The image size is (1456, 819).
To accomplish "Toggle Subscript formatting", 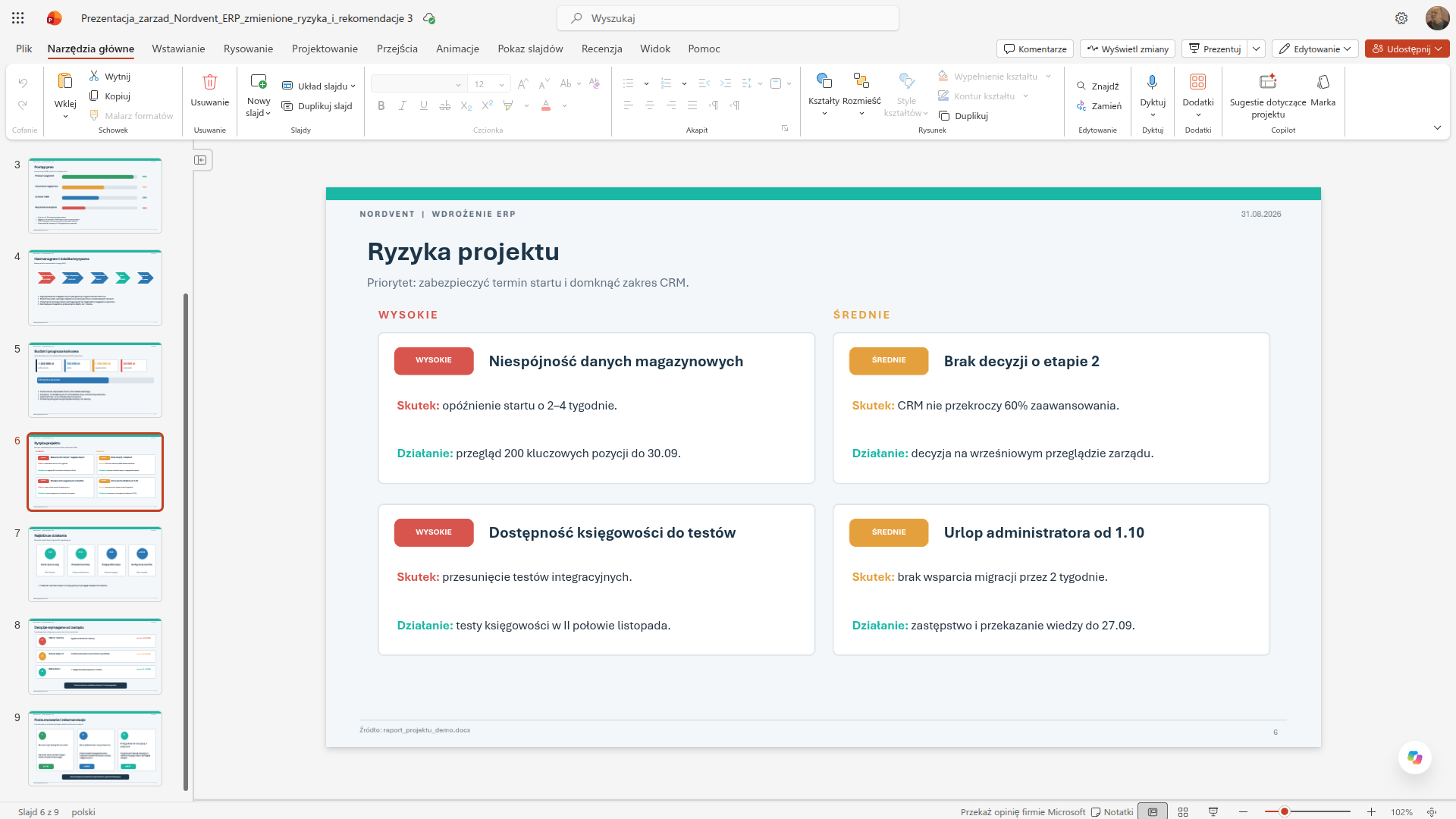I will pyautogui.click(x=466, y=105).
